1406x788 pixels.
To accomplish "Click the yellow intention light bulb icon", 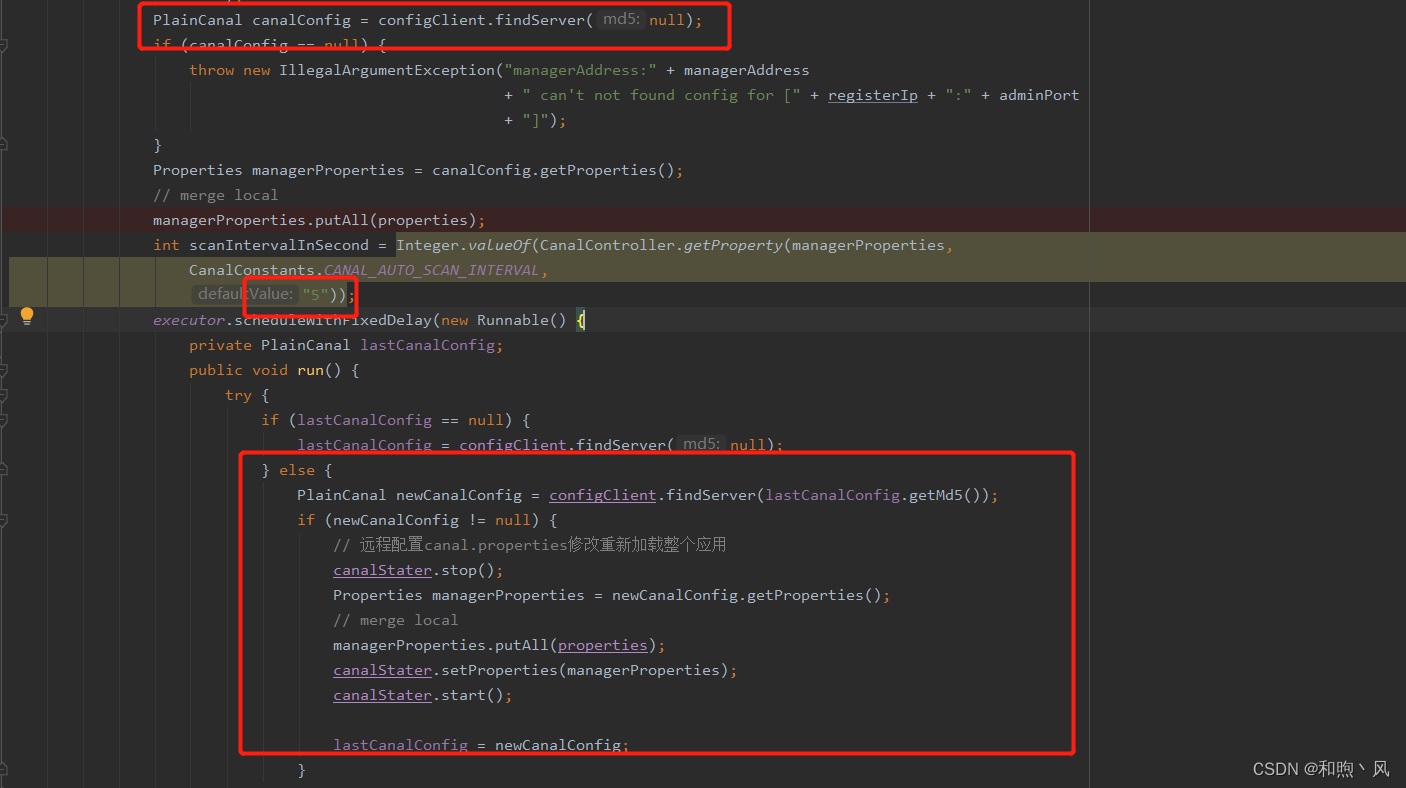I will point(26,315).
